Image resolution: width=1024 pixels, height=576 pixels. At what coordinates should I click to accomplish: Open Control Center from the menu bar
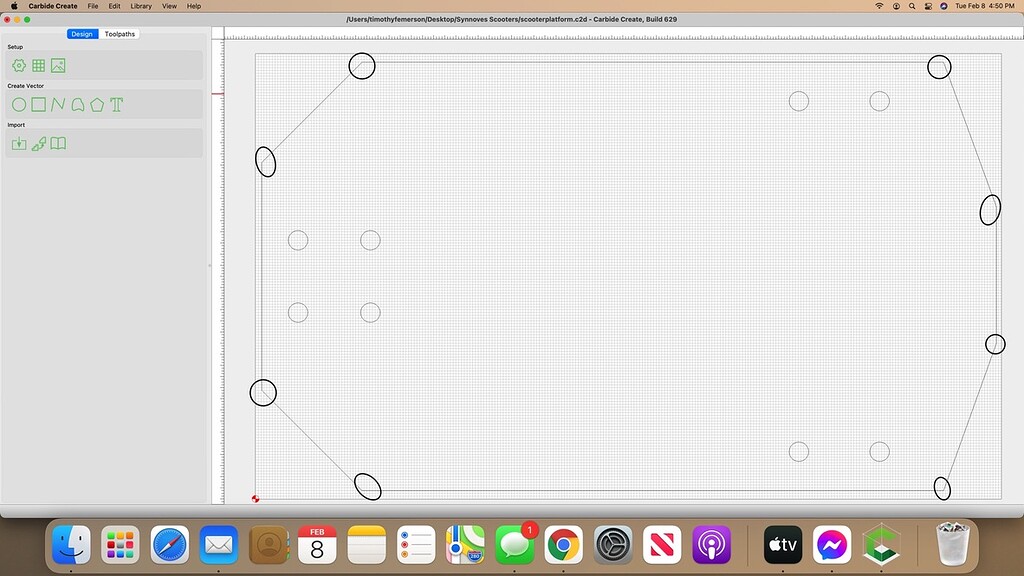[x=928, y=6]
